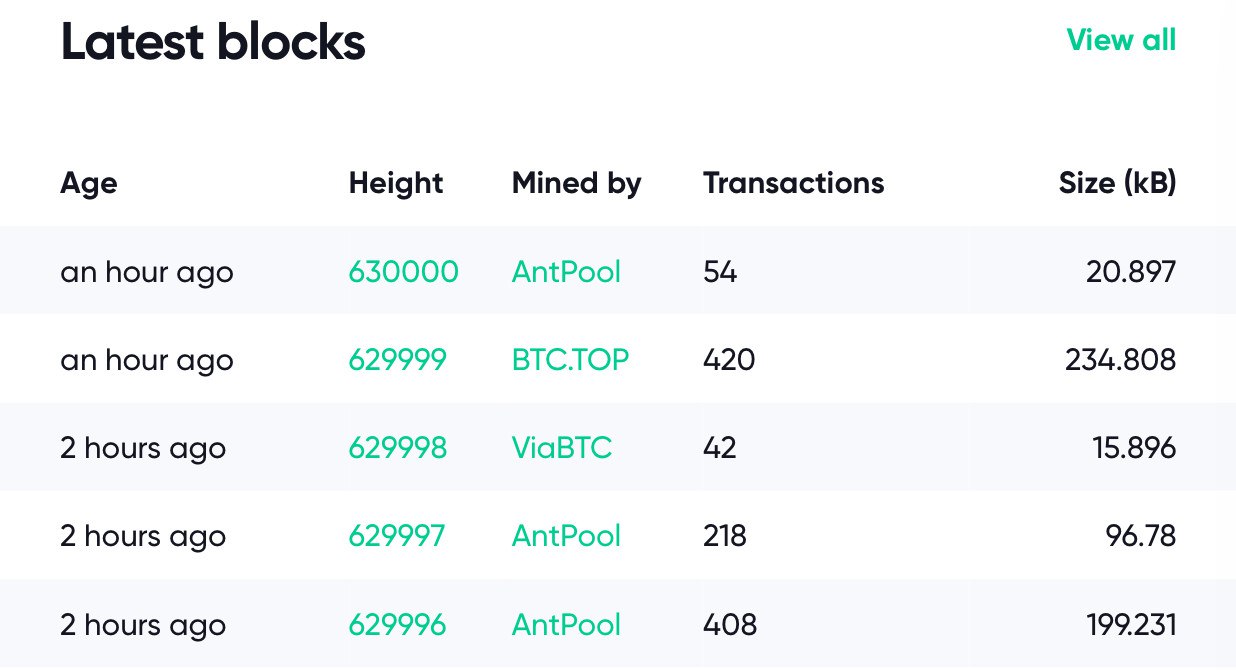Open AntPool miner for block 630000
This screenshot has width=1236, height=670.
tap(566, 272)
